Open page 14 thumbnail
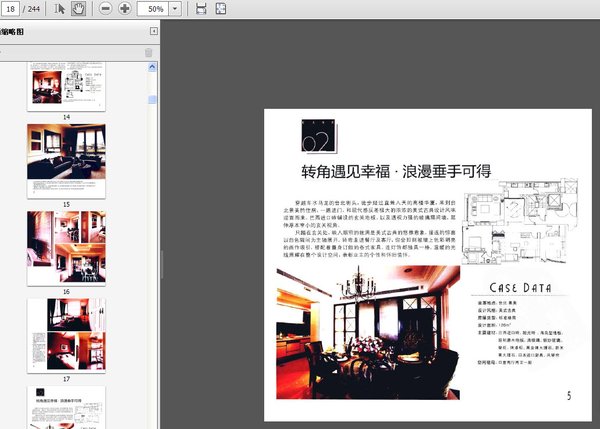This screenshot has width=600, height=429. point(66,88)
